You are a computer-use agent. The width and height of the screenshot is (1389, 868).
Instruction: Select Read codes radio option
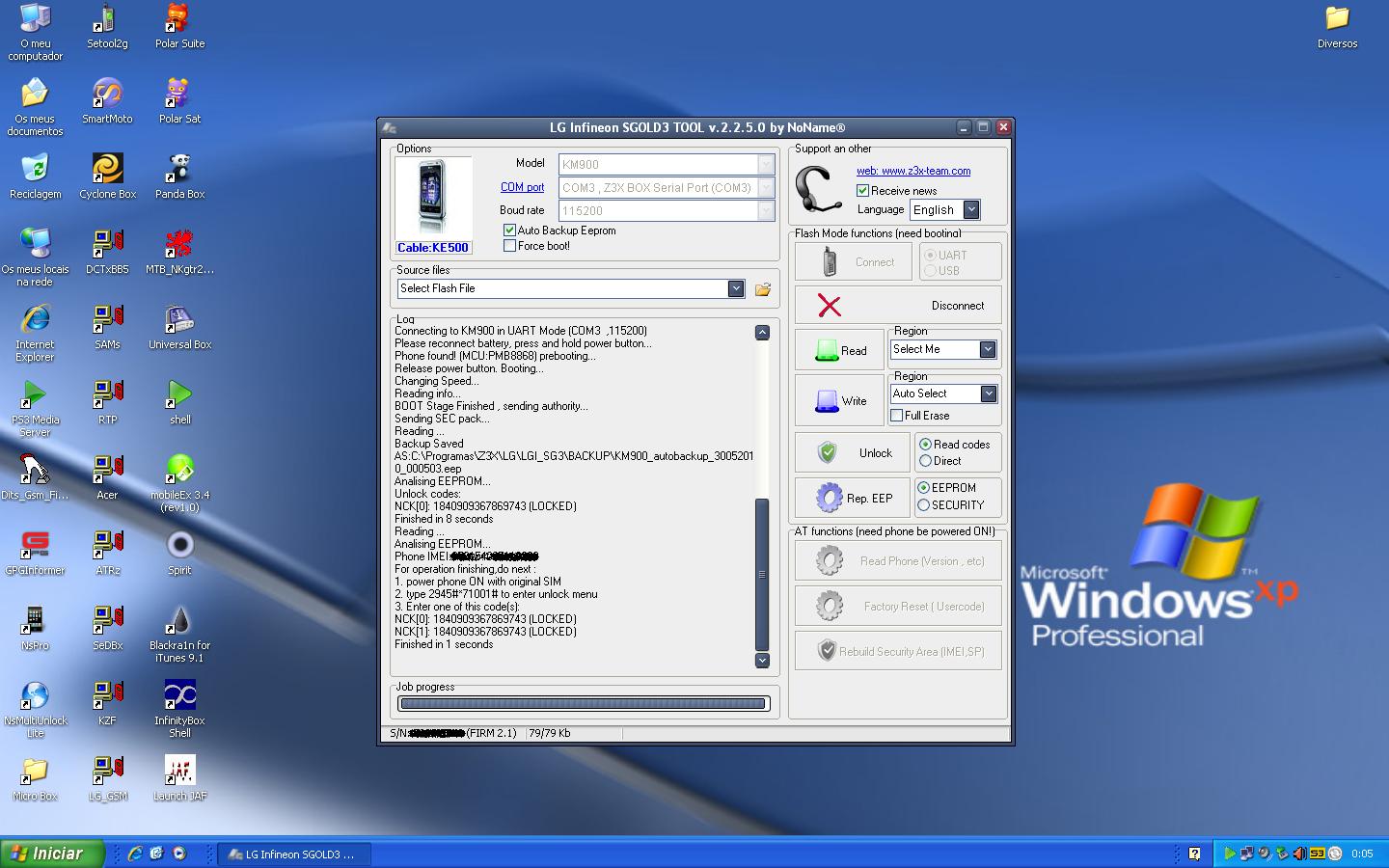tap(925, 445)
